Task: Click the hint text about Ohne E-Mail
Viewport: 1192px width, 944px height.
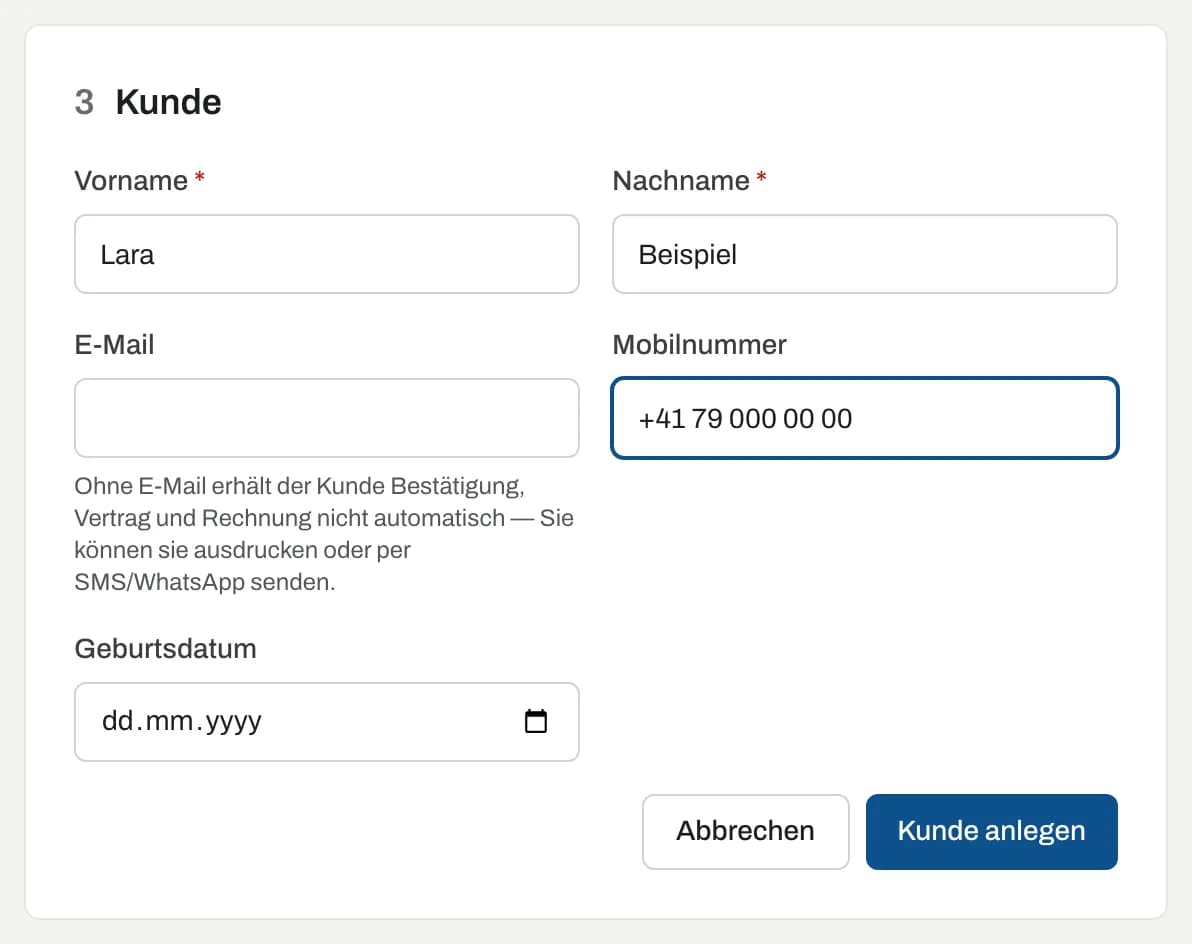Action: click(x=324, y=534)
